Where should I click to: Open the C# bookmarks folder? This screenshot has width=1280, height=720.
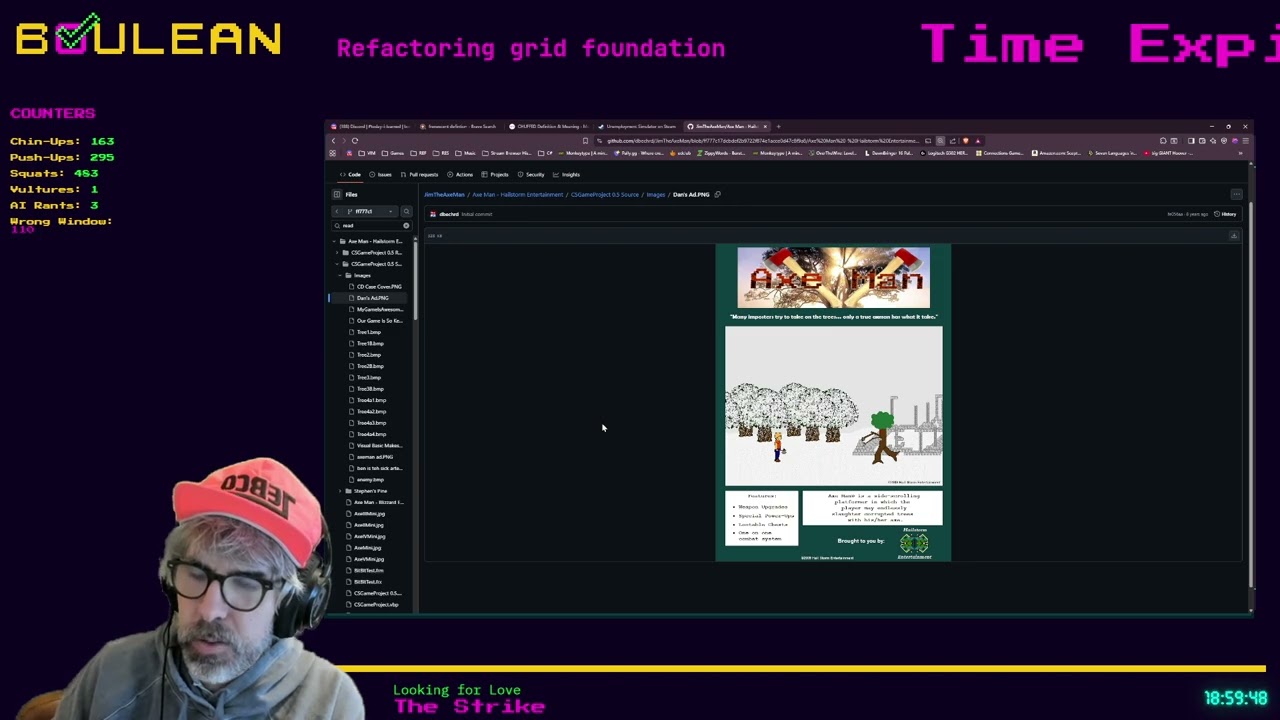coord(546,153)
